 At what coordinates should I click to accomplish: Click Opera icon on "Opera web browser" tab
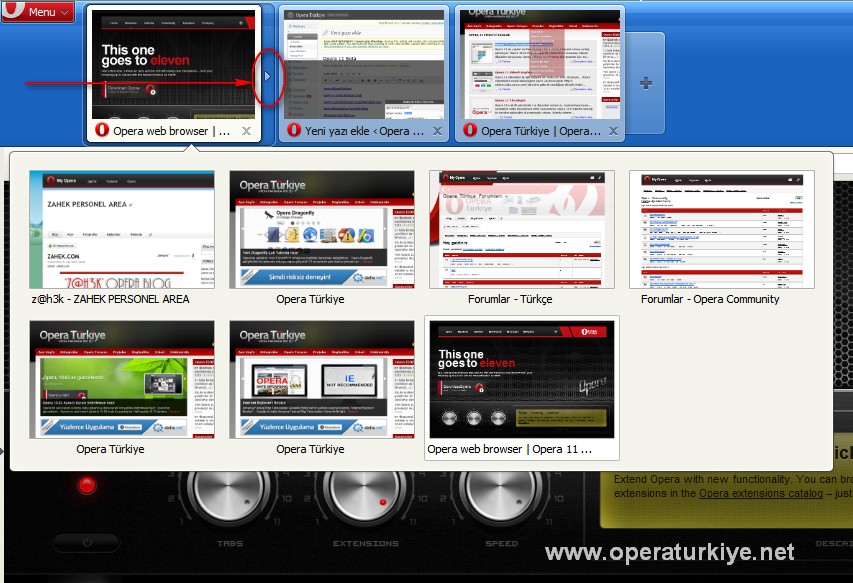pyautogui.click(x=102, y=130)
